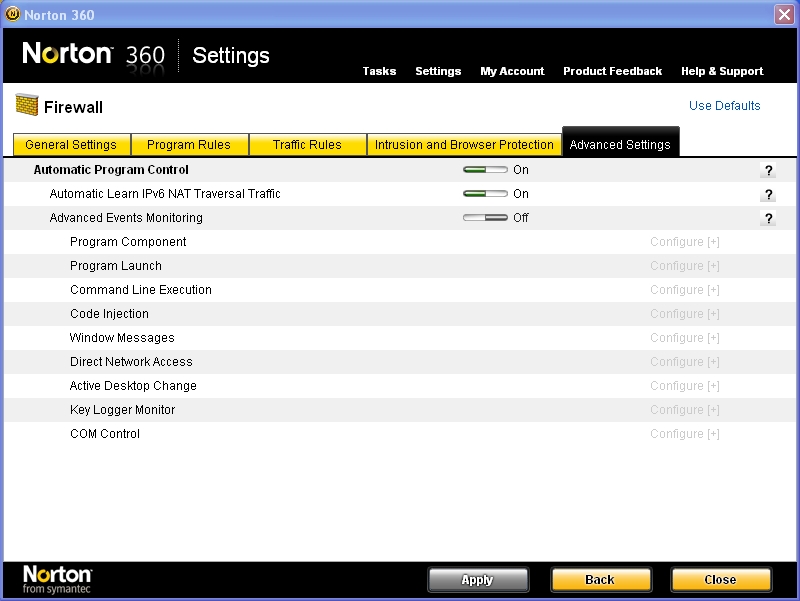Expand Configure for Program Launch

click(x=685, y=266)
